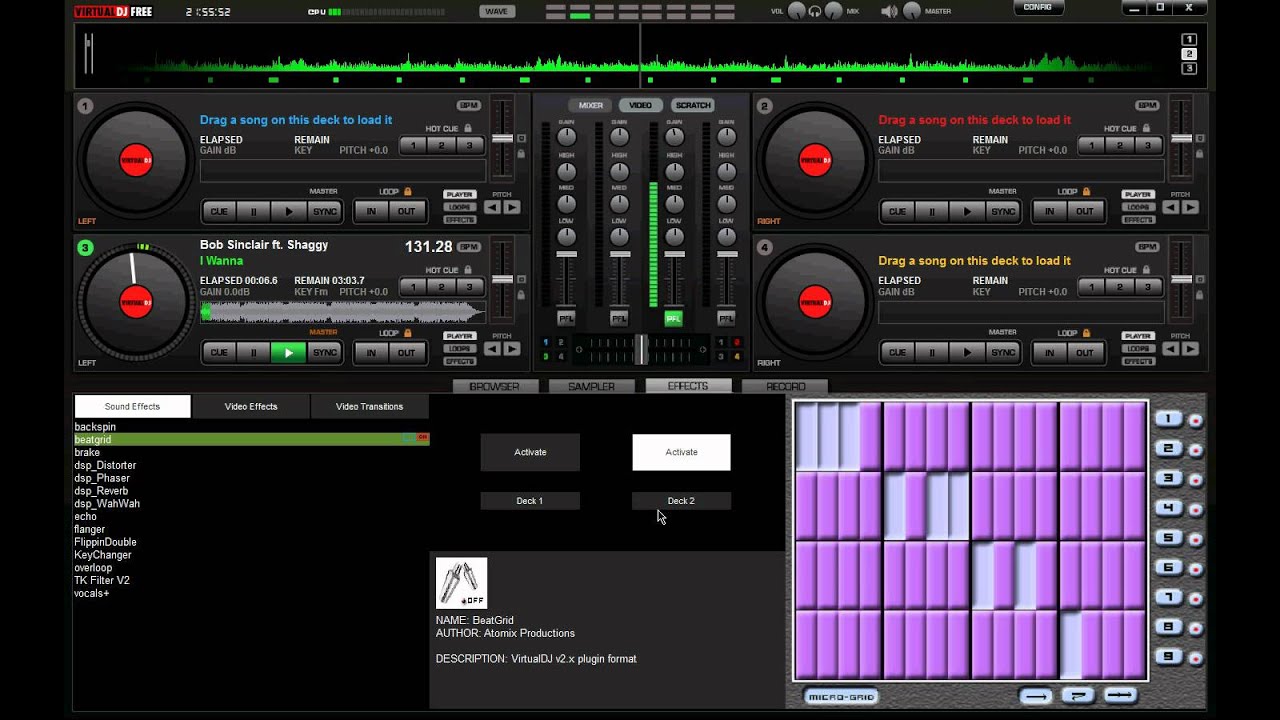
Task: Switch deck 2 to the PLAYER panel
Action: click(x=1138, y=195)
